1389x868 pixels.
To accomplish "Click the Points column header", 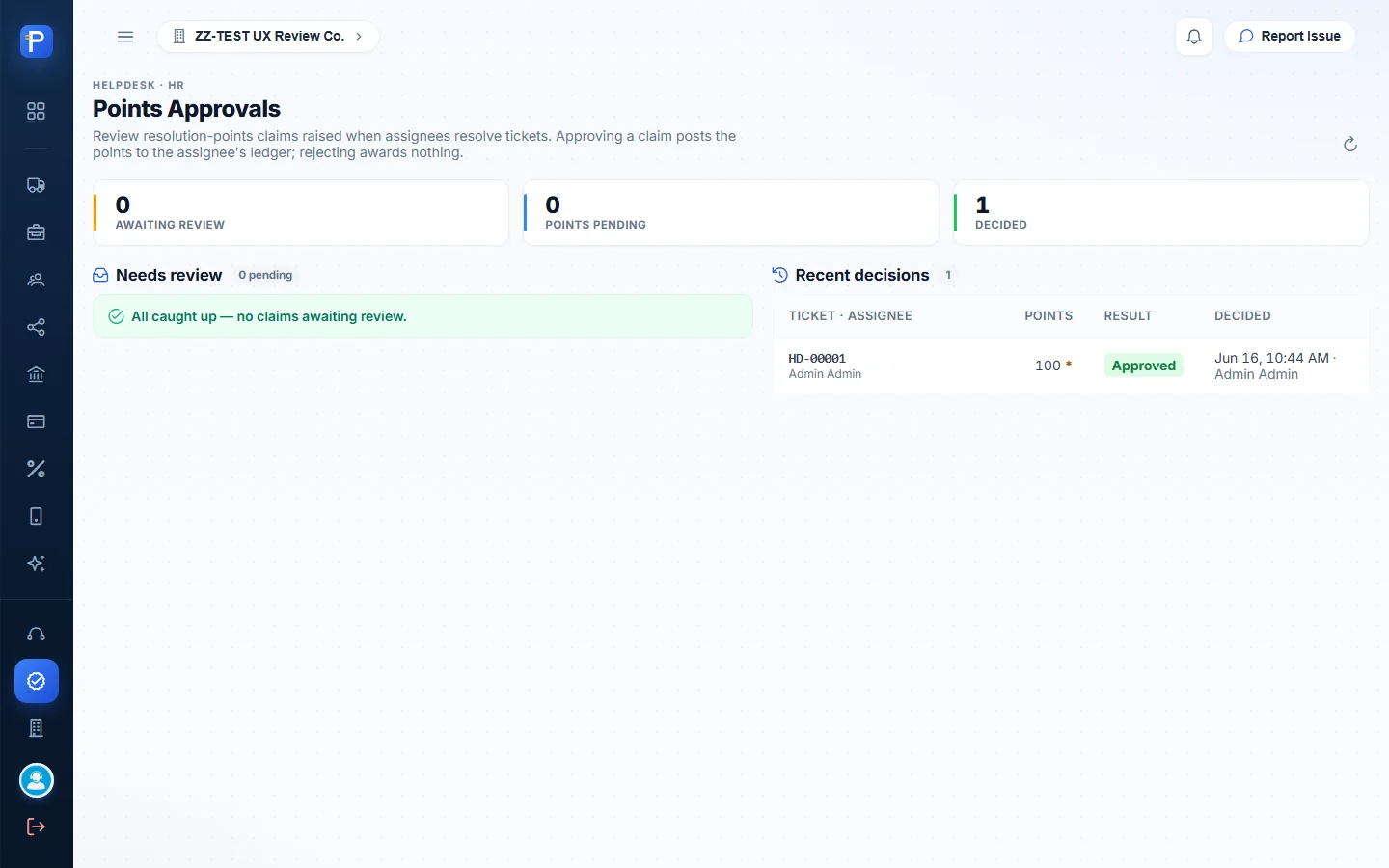I will click(1049, 316).
